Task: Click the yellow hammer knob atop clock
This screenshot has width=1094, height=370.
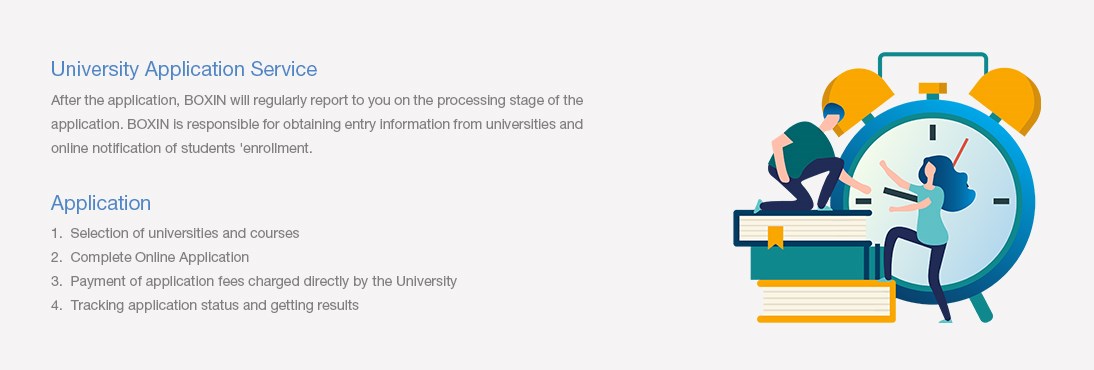Action: pos(933,89)
